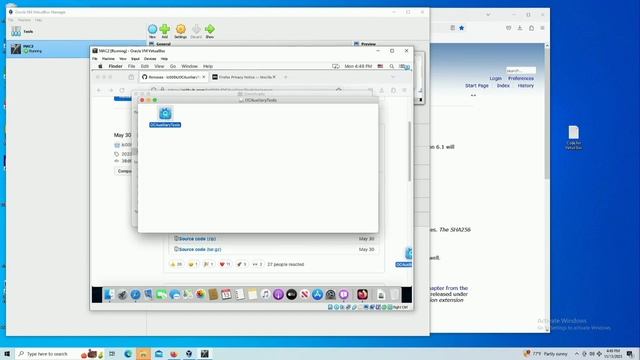Open Launchpad from the macOS dock
Image resolution: width=640 pixels, height=360 pixels.
pyautogui.click(x=122, y=294)
